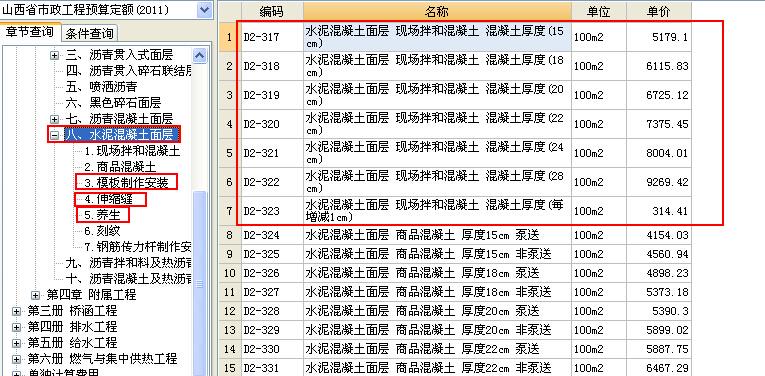Click the 编码 column header

pos(271,12)
